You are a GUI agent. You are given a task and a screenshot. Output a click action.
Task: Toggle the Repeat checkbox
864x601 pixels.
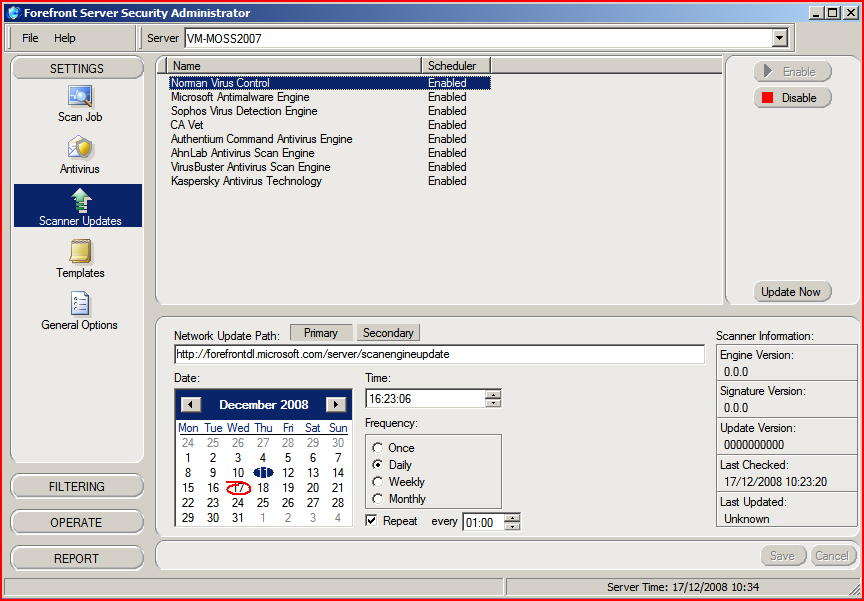(x=372, y=521)
